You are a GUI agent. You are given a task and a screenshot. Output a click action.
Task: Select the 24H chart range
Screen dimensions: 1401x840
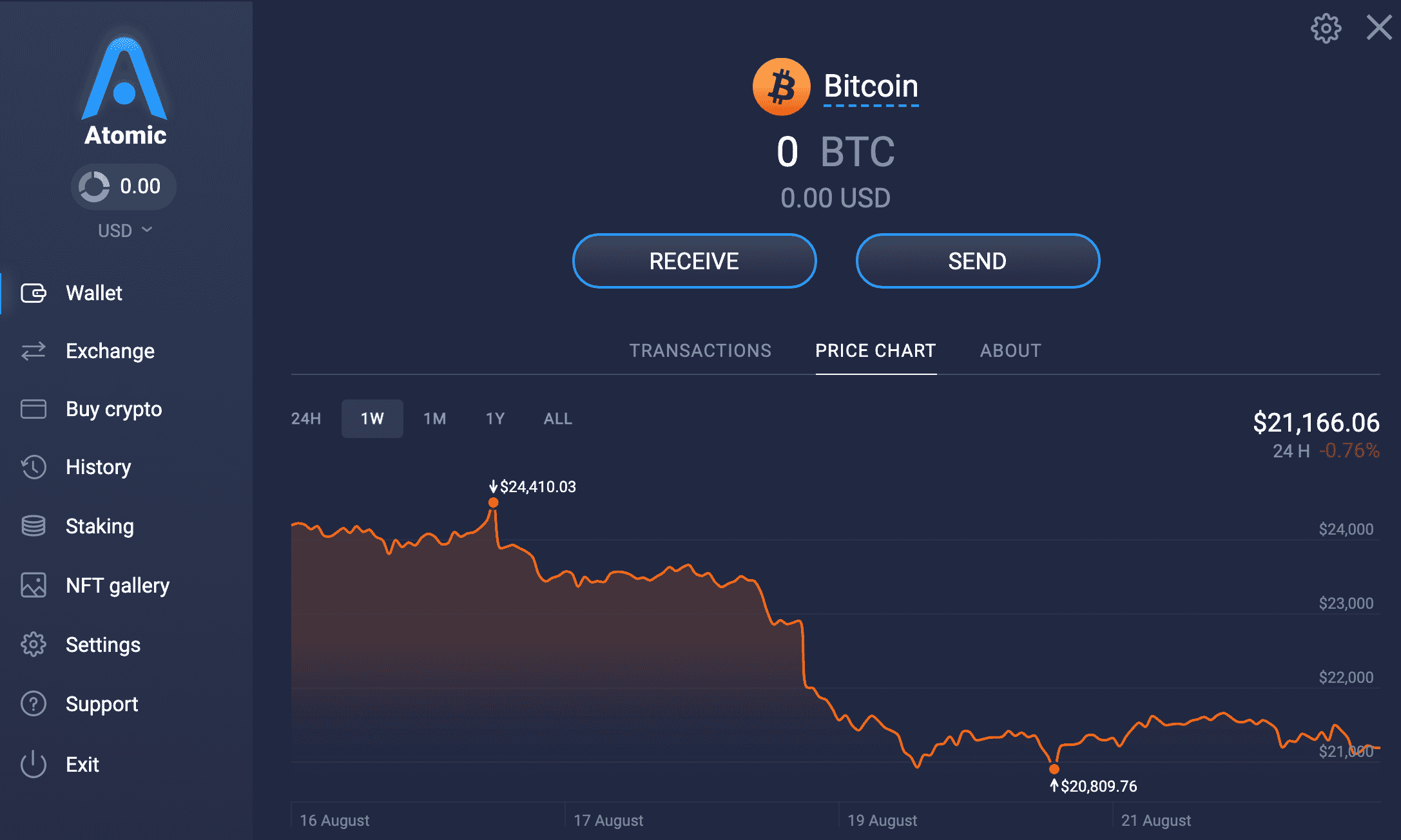tap(306, 419)
